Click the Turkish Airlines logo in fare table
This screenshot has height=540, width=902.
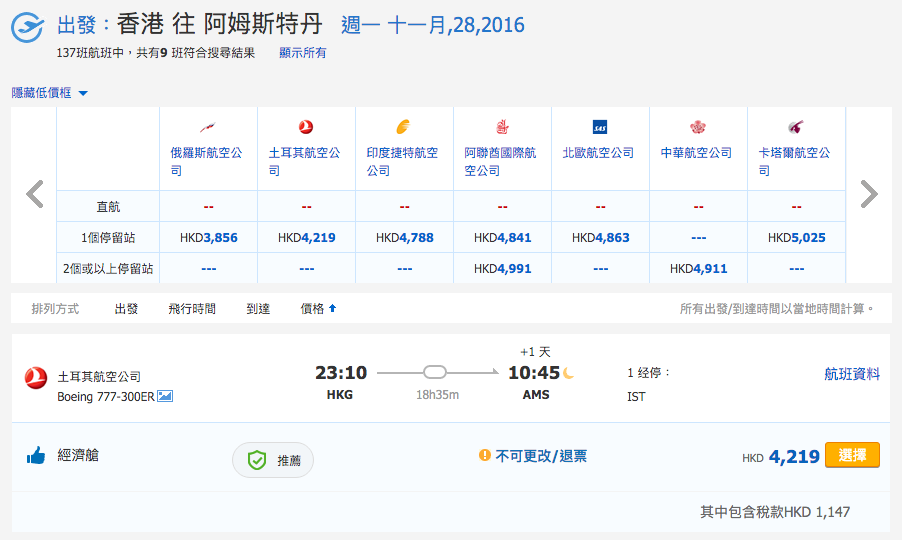306,127
